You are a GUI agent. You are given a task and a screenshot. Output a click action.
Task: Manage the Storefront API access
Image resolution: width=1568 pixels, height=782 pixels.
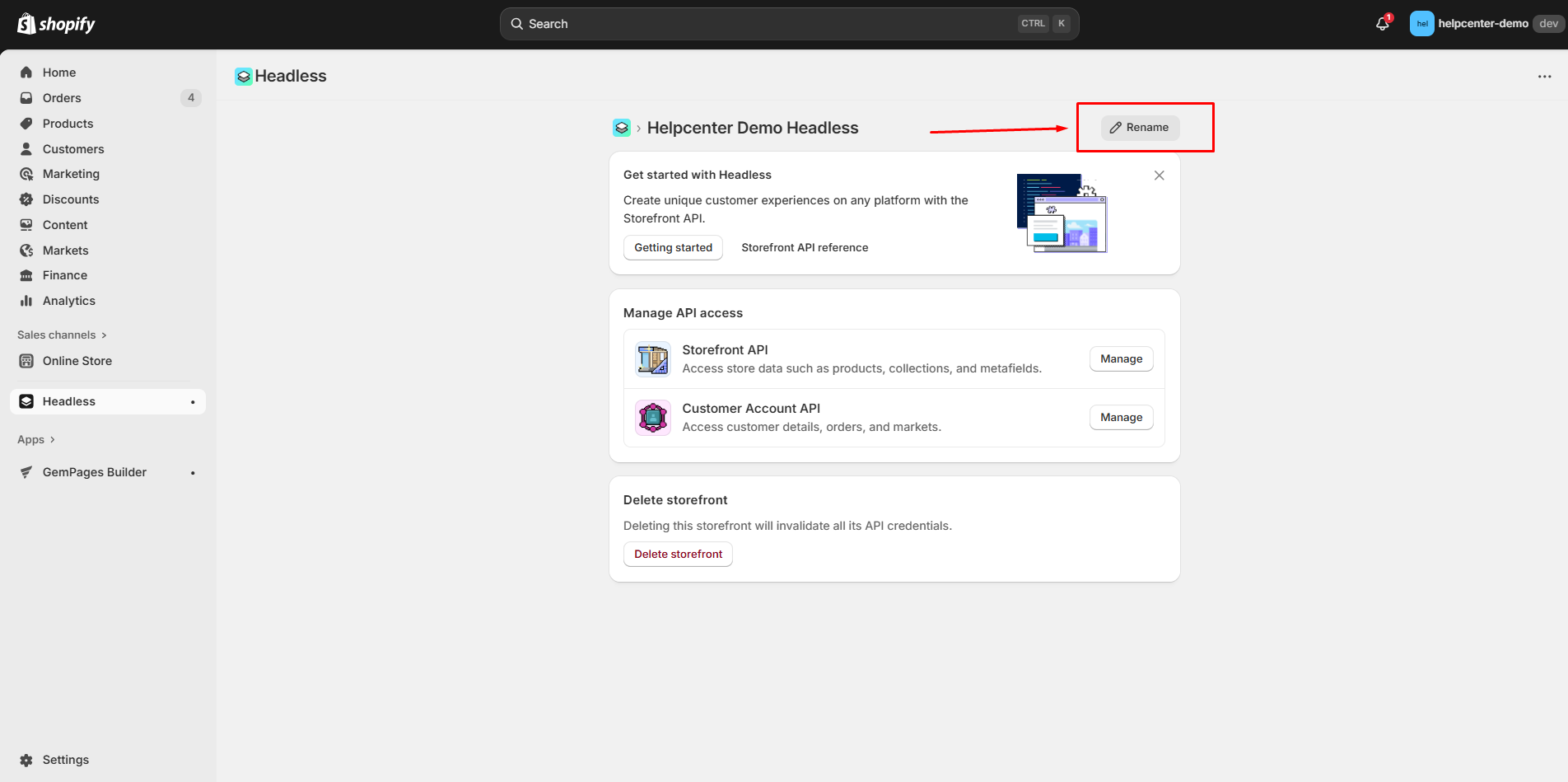click(x=1121, y=359)
